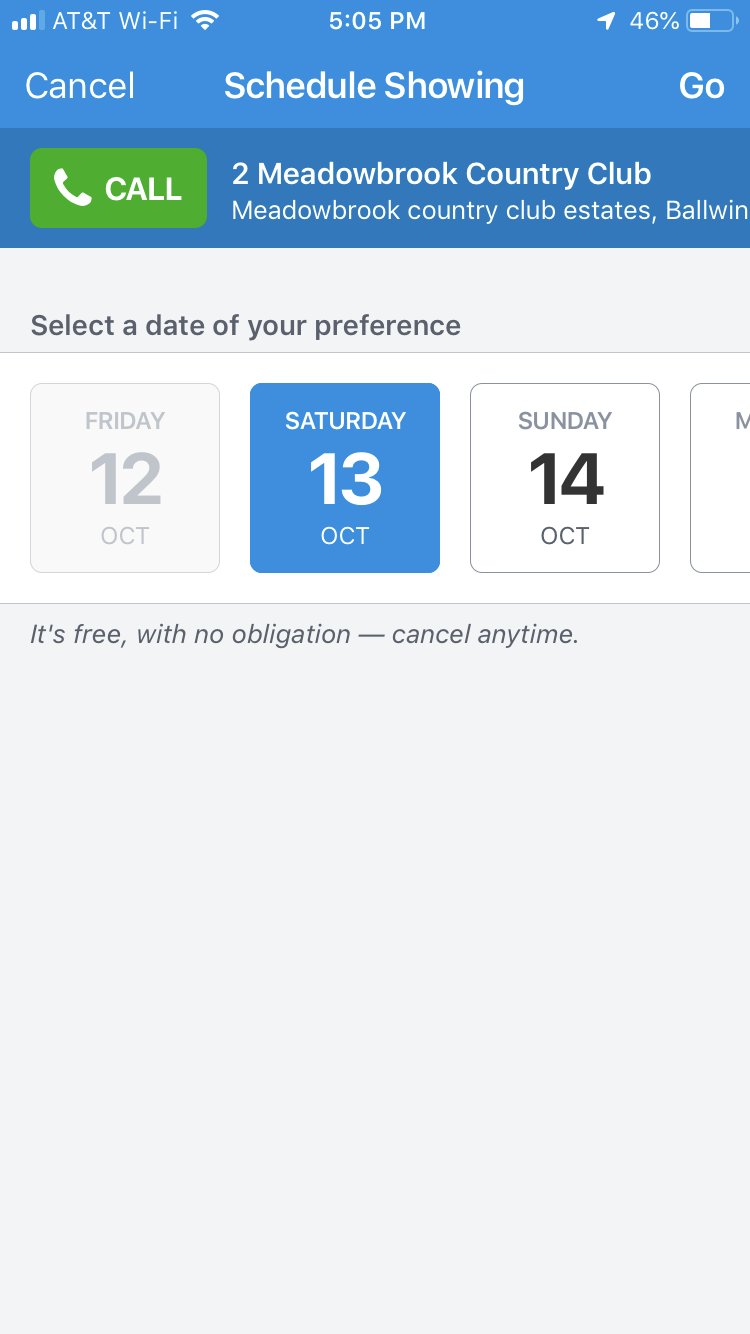Select Sunday 14 Oct date card
The height and width of the screenshot is (1334, 750).
point(565,478)
